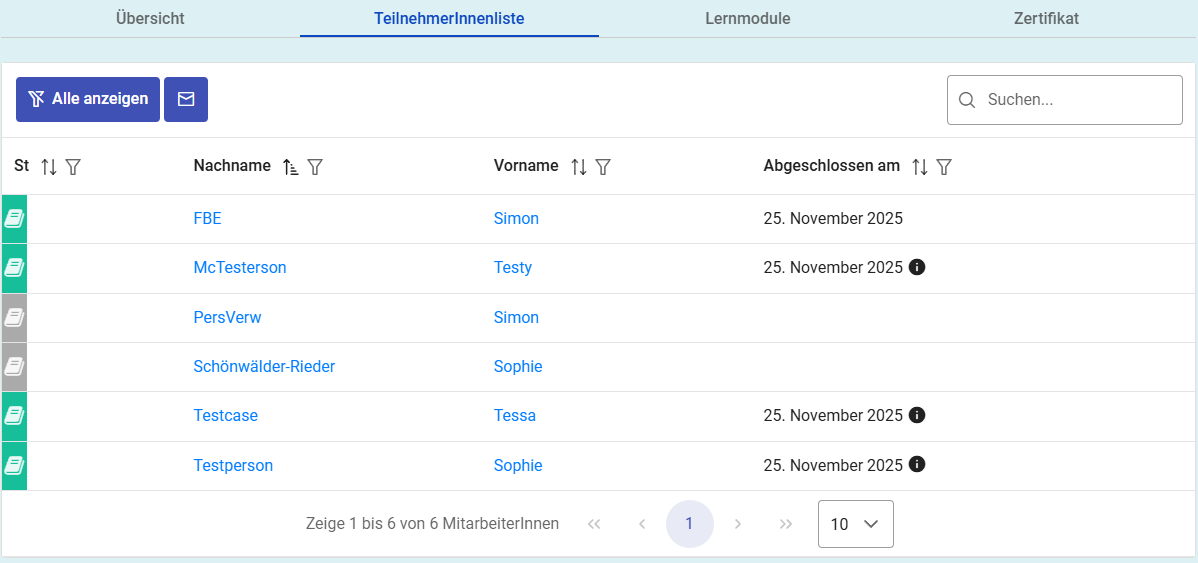Open the Schönwälder-Rieder employee link
This screenshot has height=563, width=1198.
[264, 367]
